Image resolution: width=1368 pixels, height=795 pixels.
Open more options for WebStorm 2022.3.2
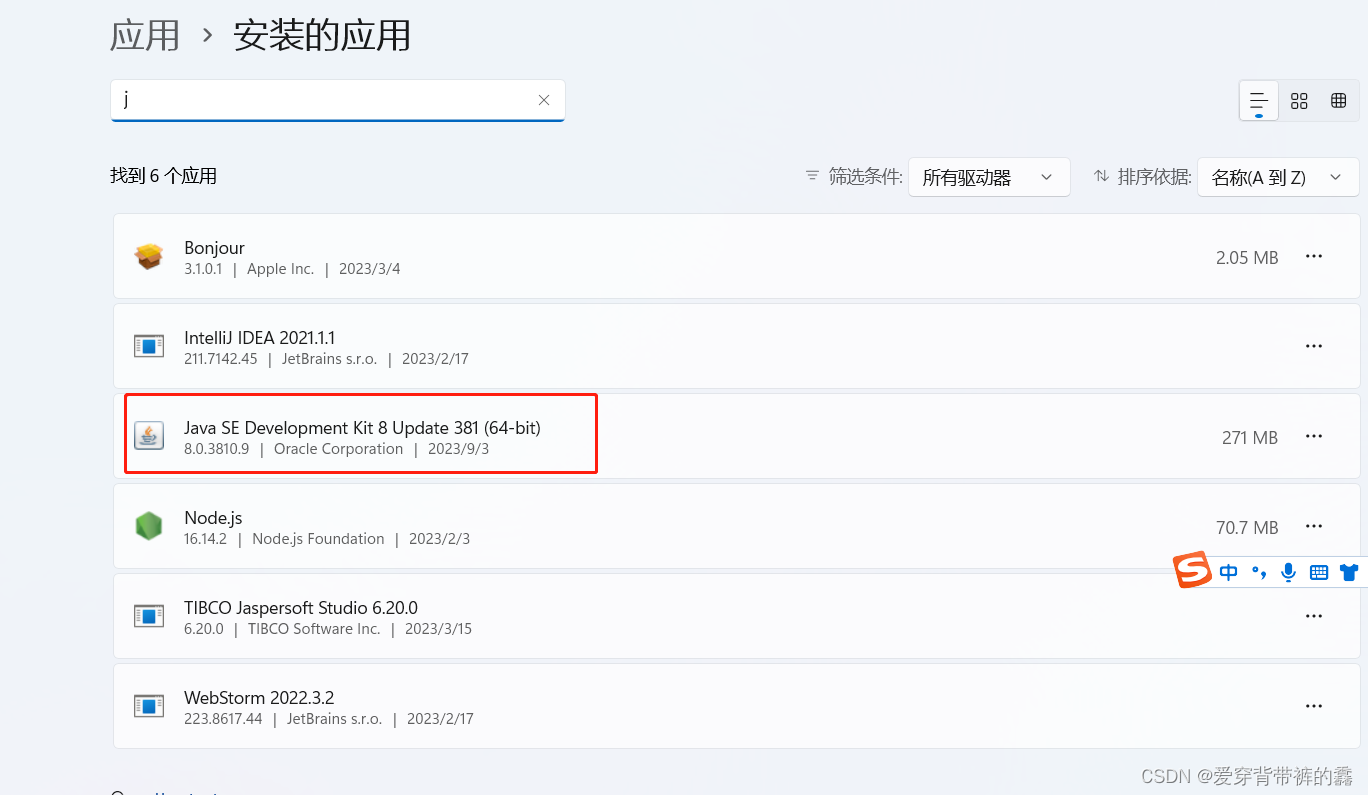click(1314, 706)
